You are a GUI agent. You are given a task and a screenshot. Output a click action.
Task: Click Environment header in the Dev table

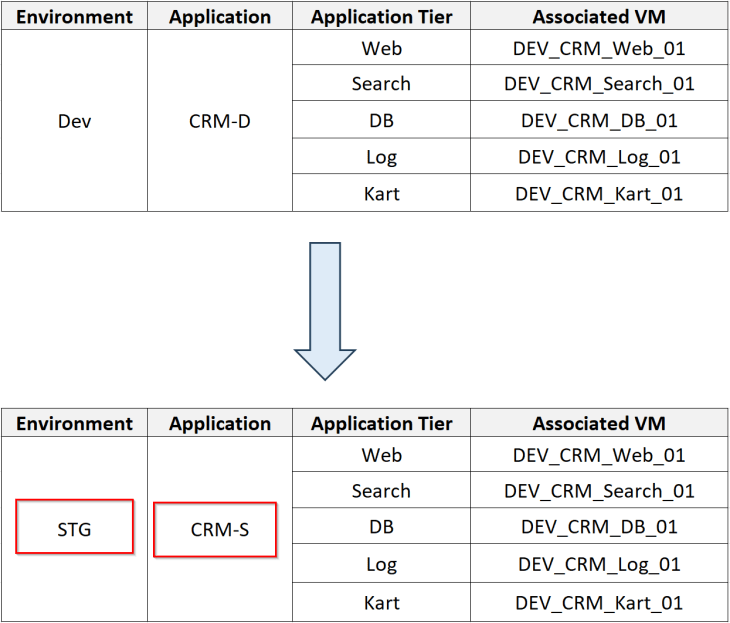click(75, 17)
